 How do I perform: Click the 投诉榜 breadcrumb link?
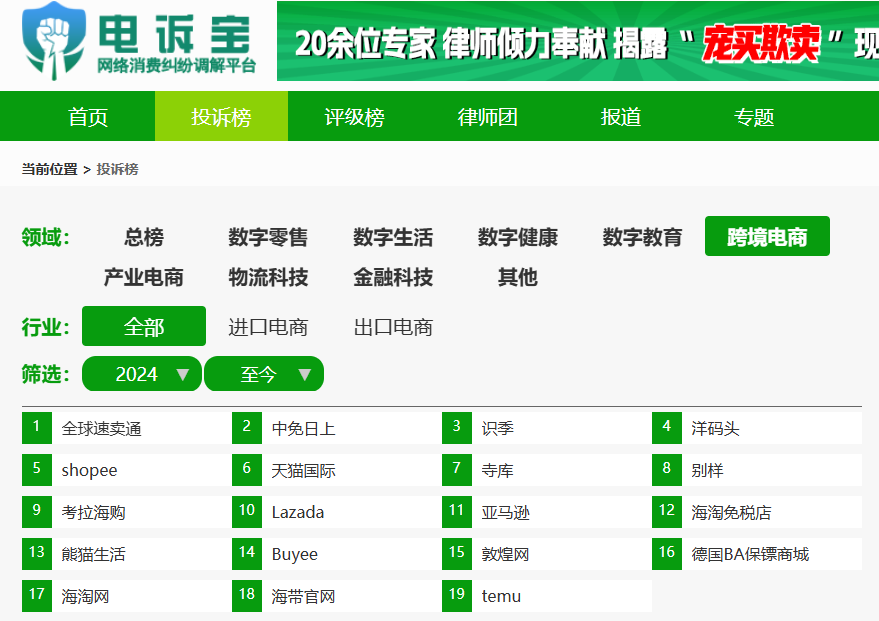117,169
